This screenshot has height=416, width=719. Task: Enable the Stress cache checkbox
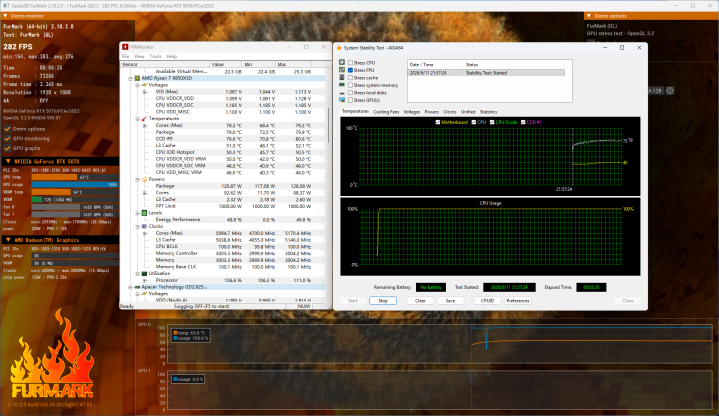(x=350, y=78)
